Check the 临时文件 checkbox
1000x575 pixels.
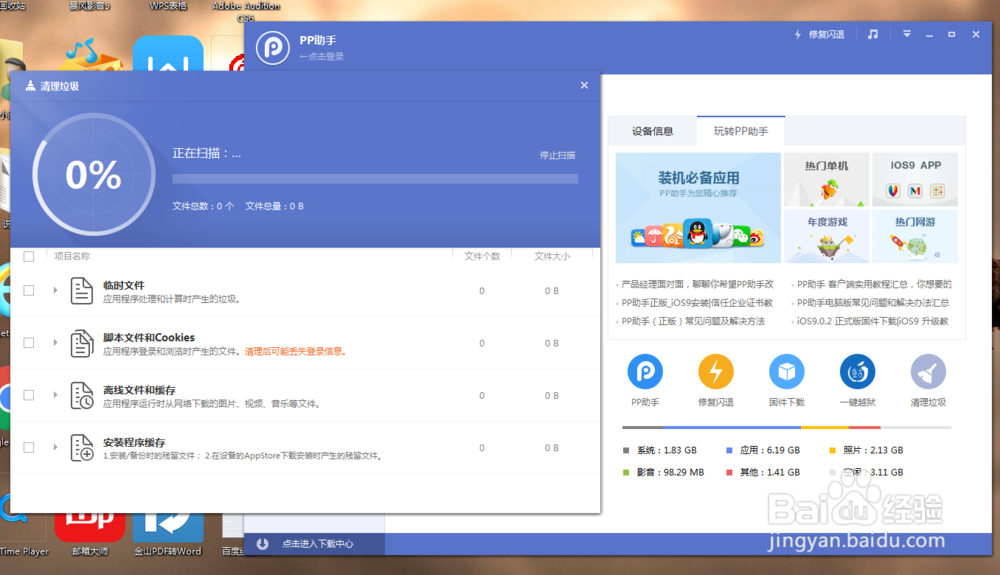29,291
